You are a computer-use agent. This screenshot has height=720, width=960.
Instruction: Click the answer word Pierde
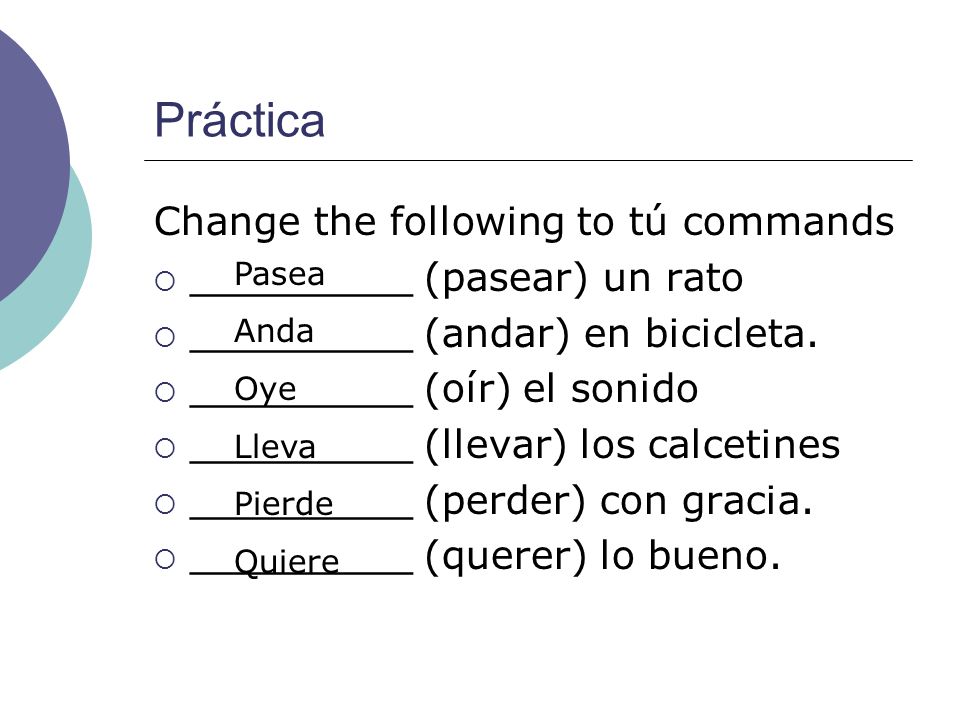[x=283, y=504]
